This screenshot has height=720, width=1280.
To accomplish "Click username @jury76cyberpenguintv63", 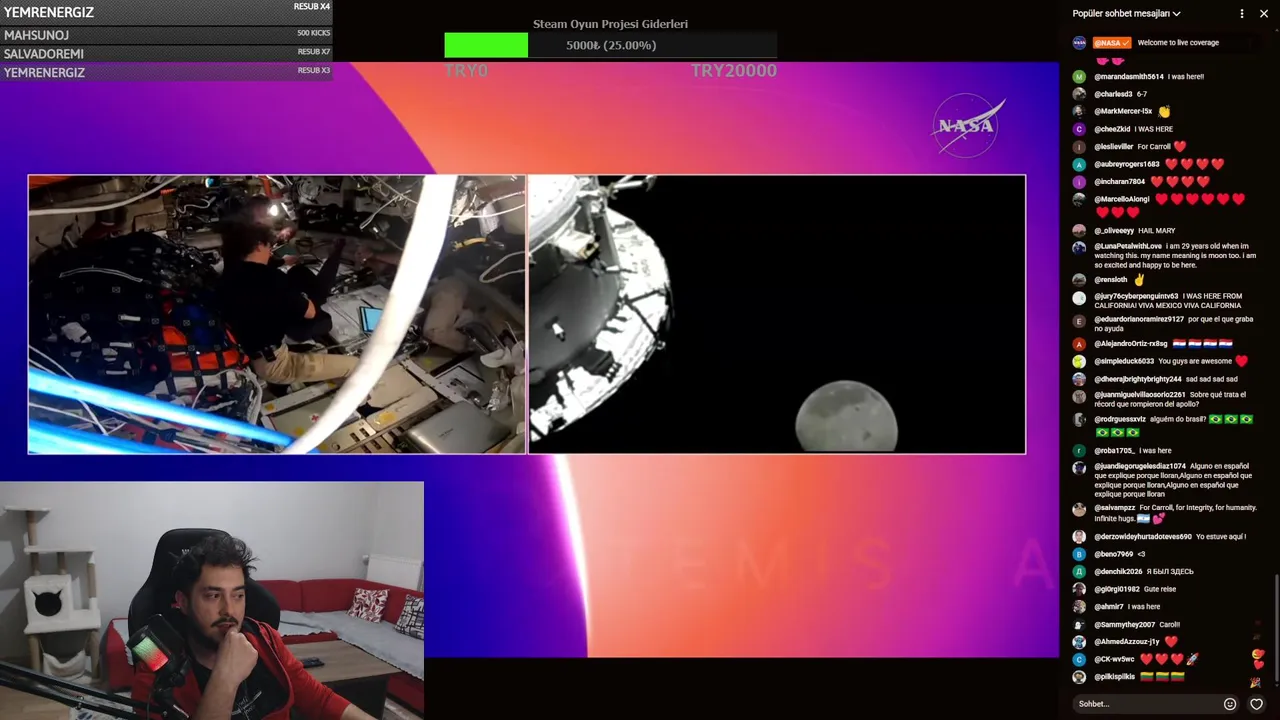I will click(1136, 296).
